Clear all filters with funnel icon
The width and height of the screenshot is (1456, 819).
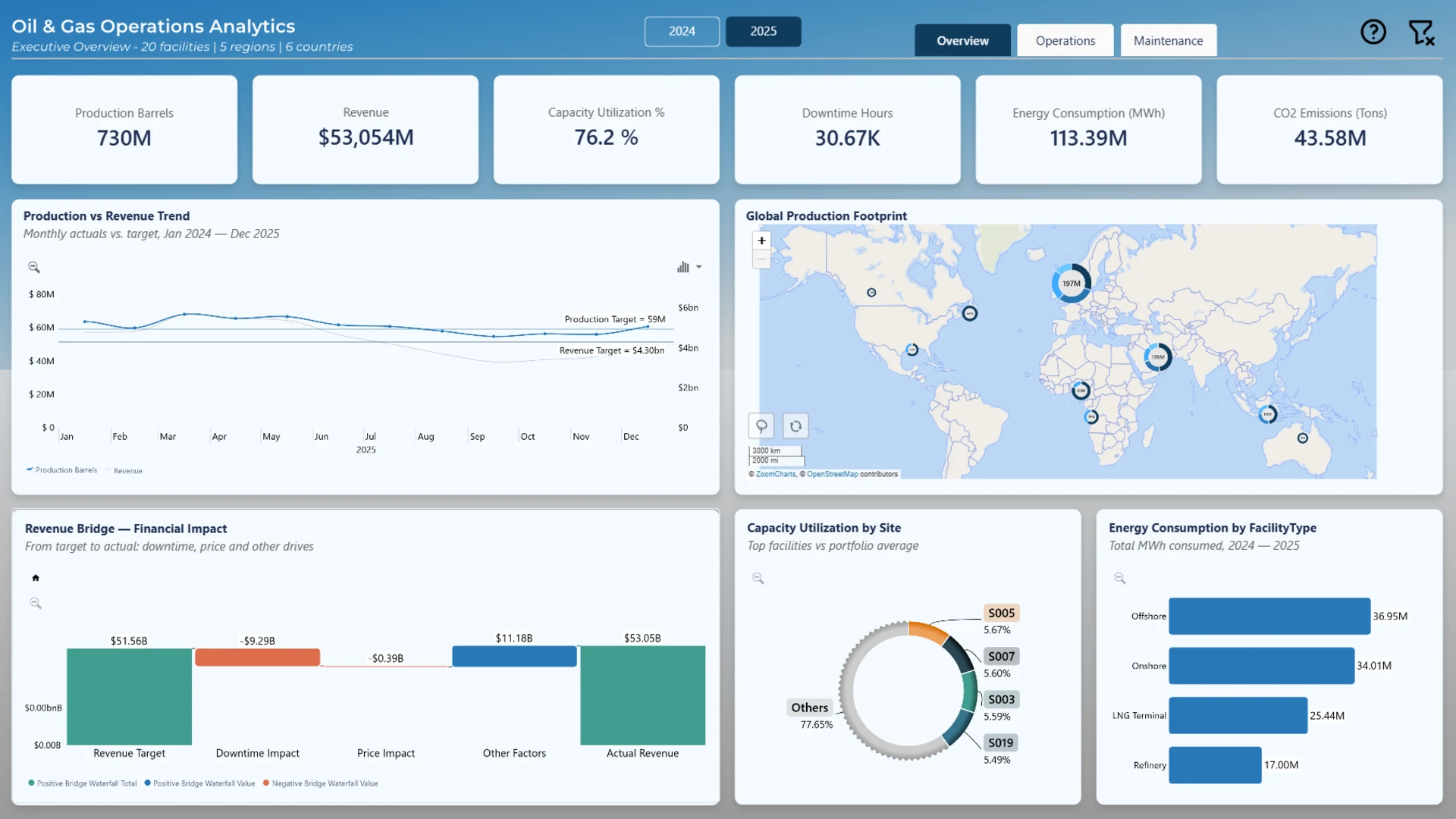pyautogui.click(x=1421, y=33)
